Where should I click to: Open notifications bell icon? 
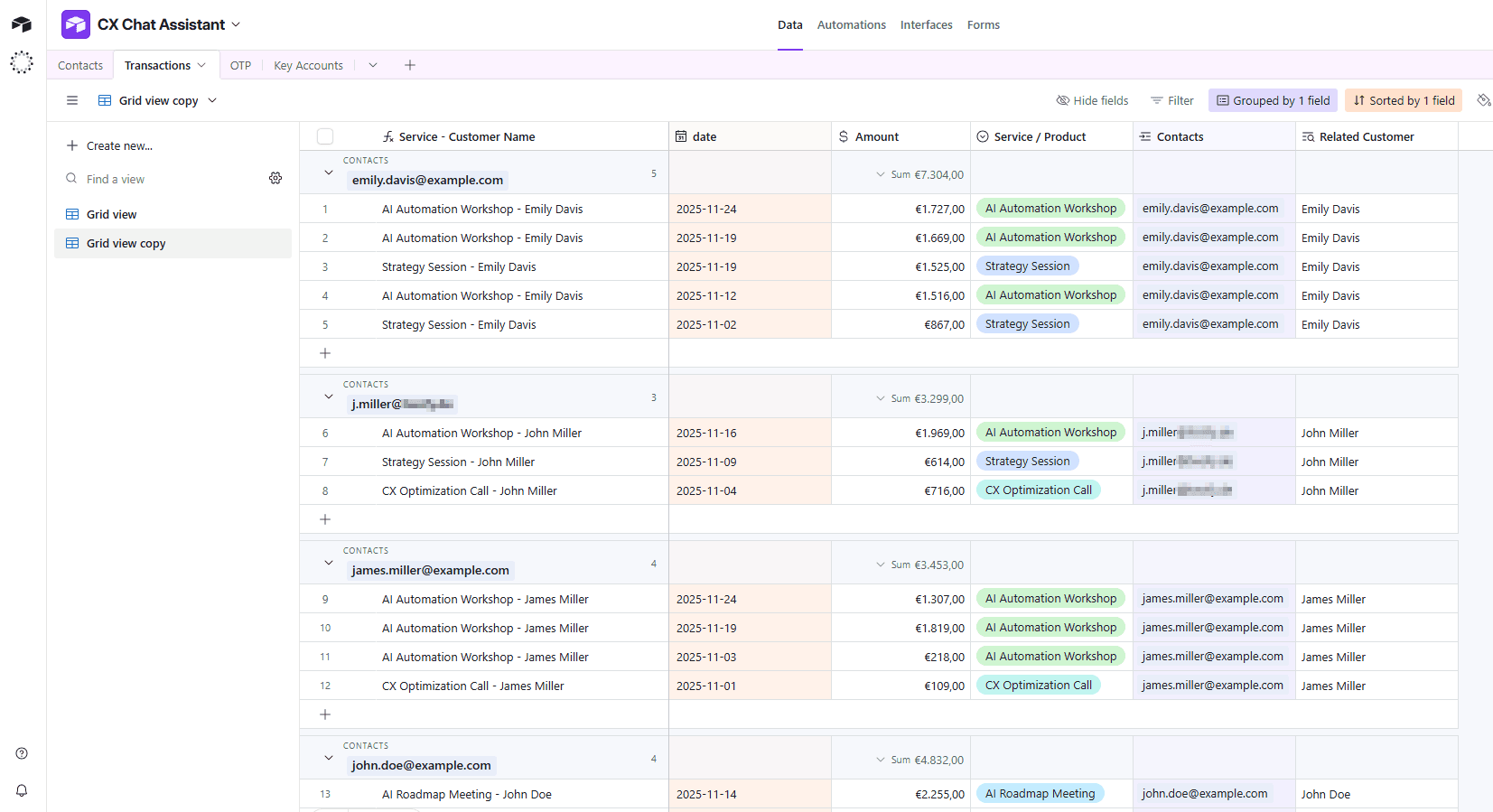22,790
